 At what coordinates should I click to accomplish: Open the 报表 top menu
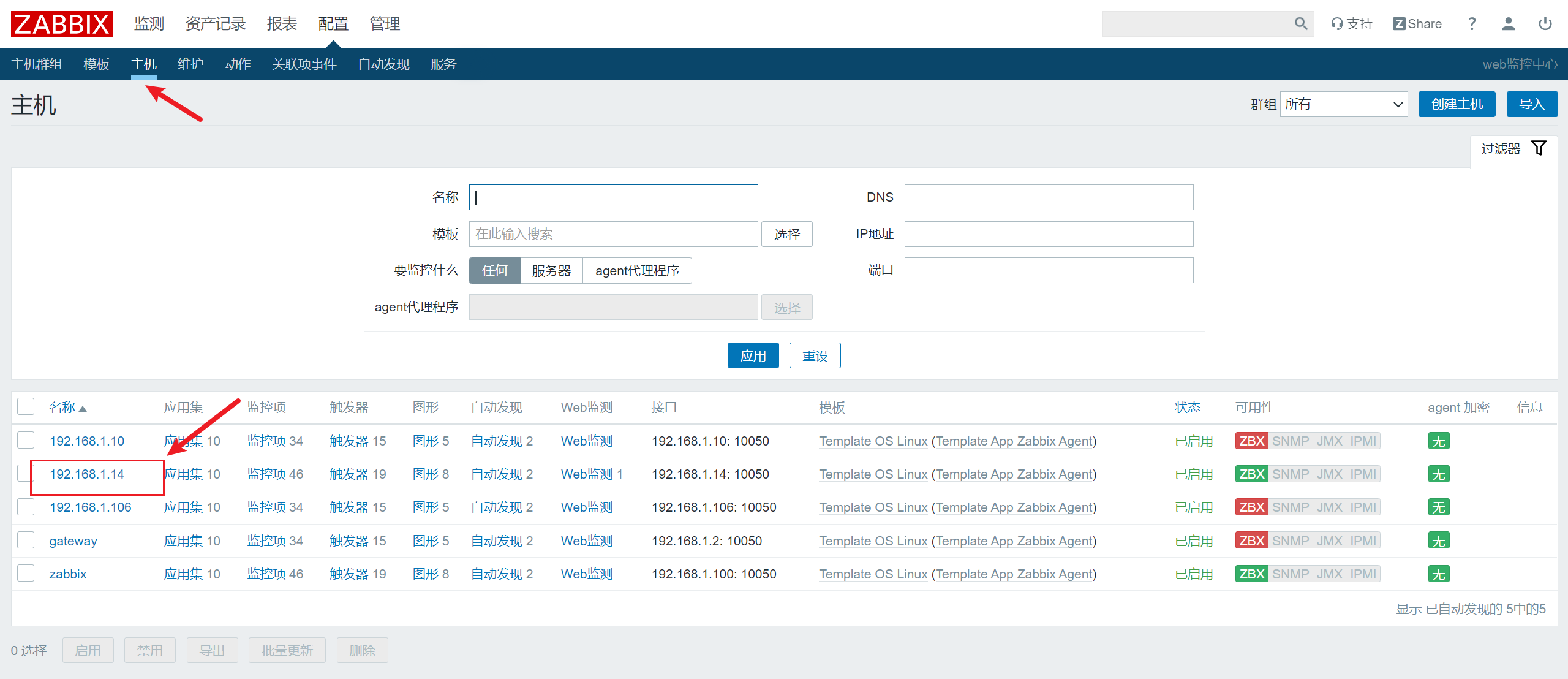pyautogui.click(x=282, y=24)
